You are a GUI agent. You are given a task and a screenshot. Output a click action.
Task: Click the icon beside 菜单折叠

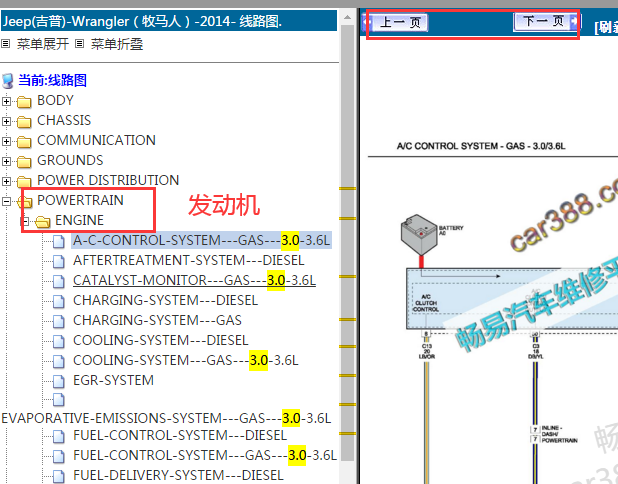coord(80,44)
